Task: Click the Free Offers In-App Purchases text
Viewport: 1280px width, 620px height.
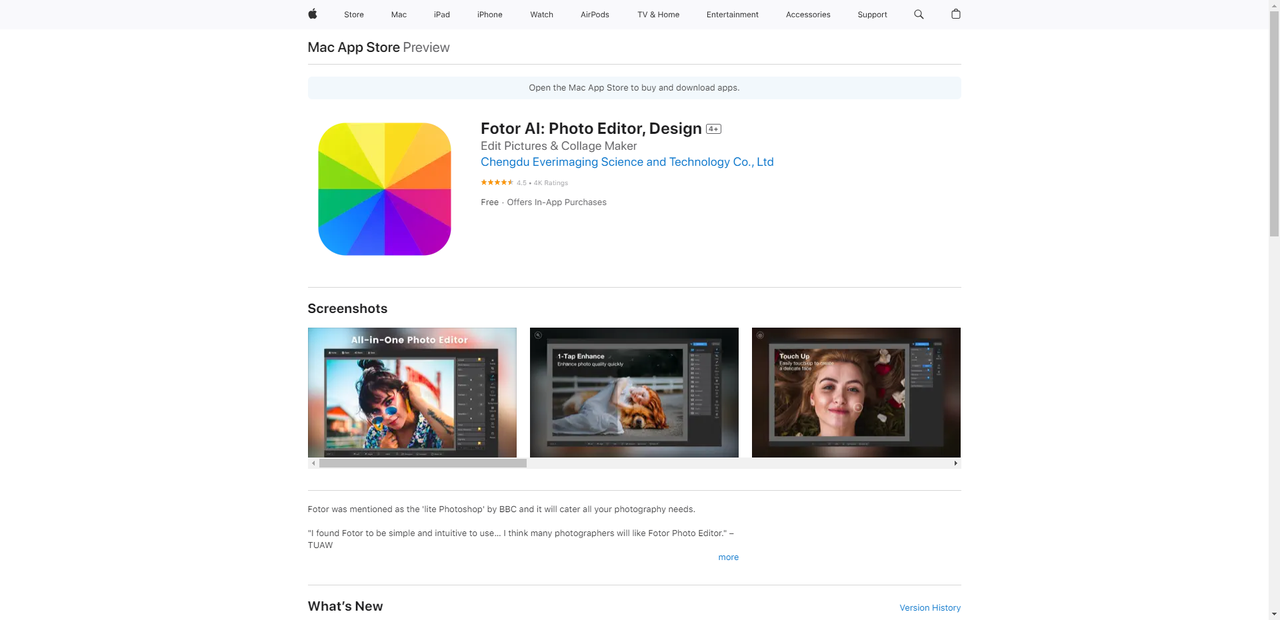Action: [x=544, y=202]
